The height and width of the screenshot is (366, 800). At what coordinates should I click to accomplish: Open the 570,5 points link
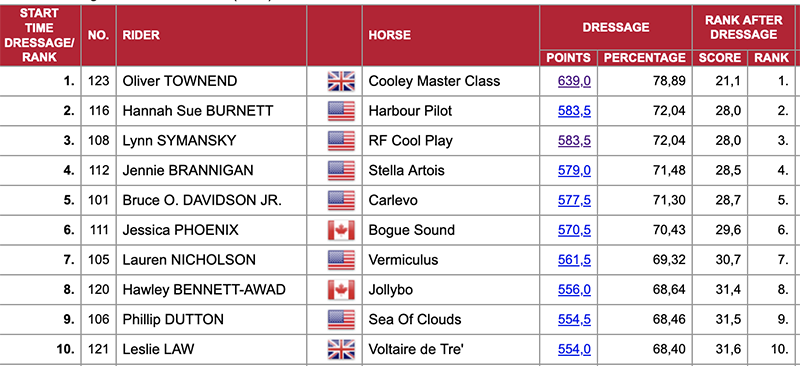coord(574,230)
